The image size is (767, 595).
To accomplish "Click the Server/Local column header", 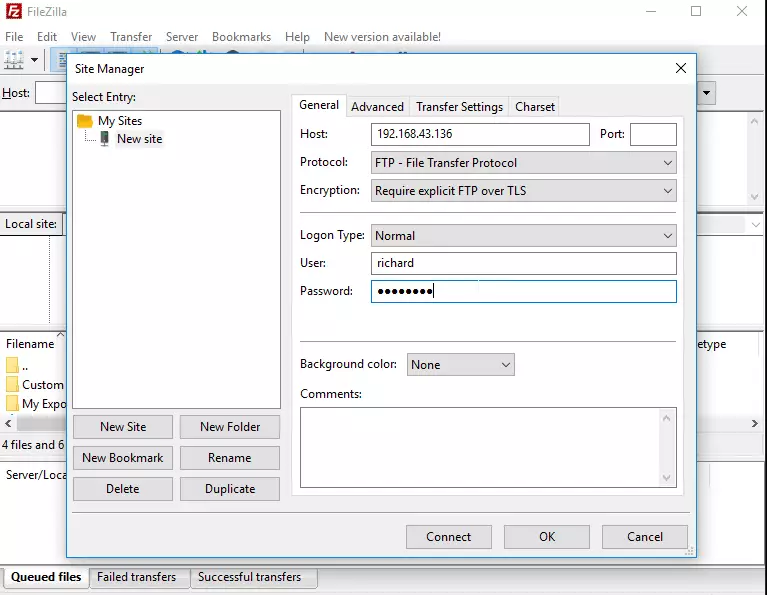I will coord(35,475).
